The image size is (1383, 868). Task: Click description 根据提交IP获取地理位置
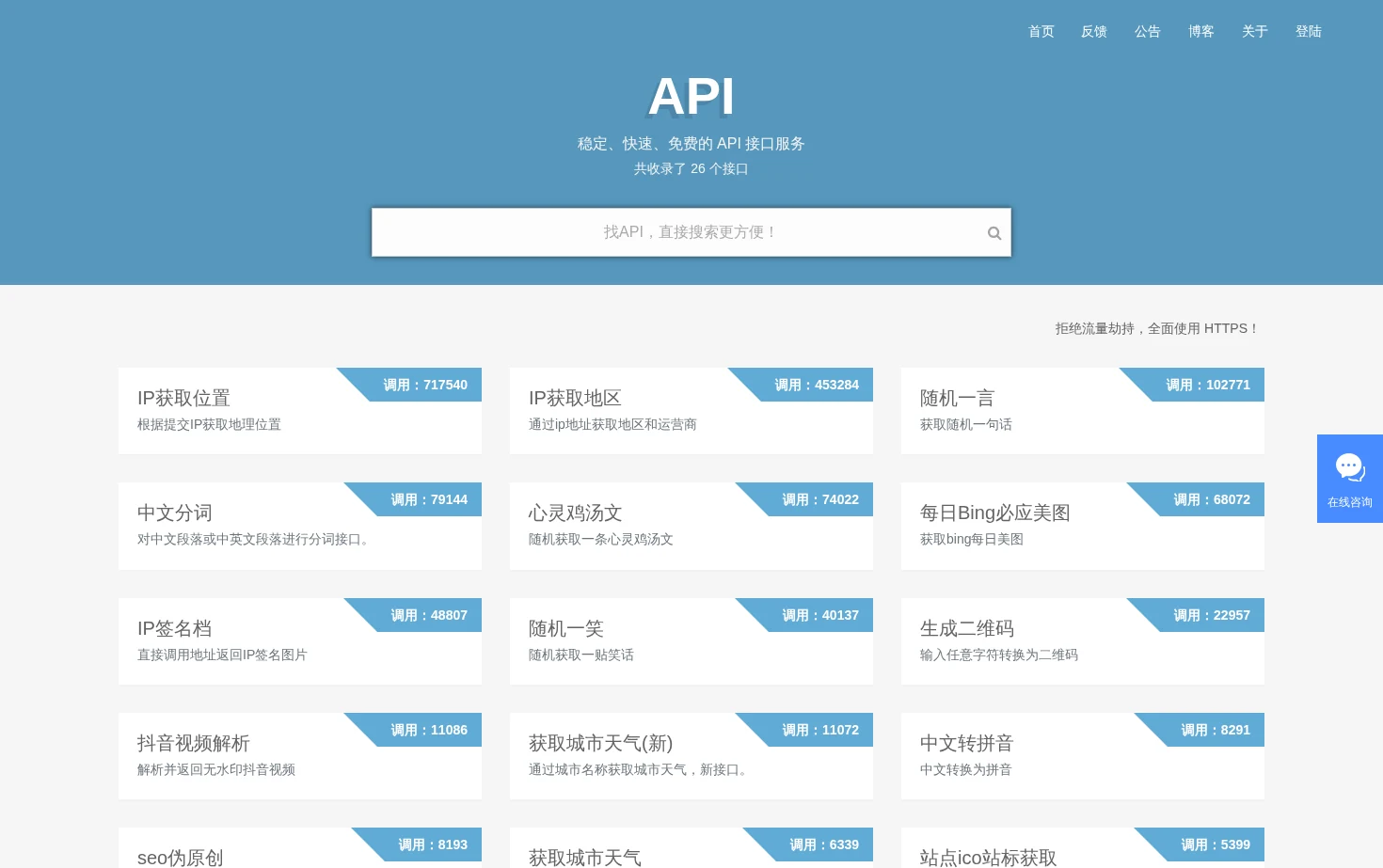209,424
